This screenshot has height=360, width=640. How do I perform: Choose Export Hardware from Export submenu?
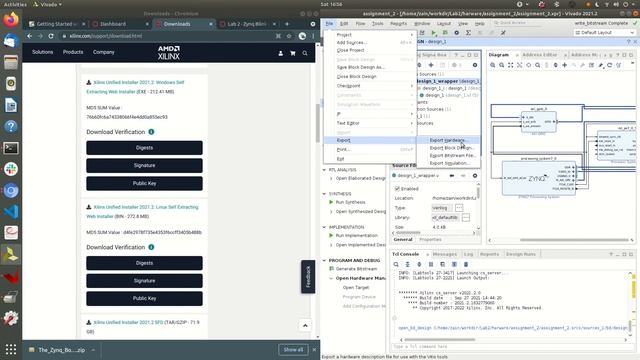point(448,140)
